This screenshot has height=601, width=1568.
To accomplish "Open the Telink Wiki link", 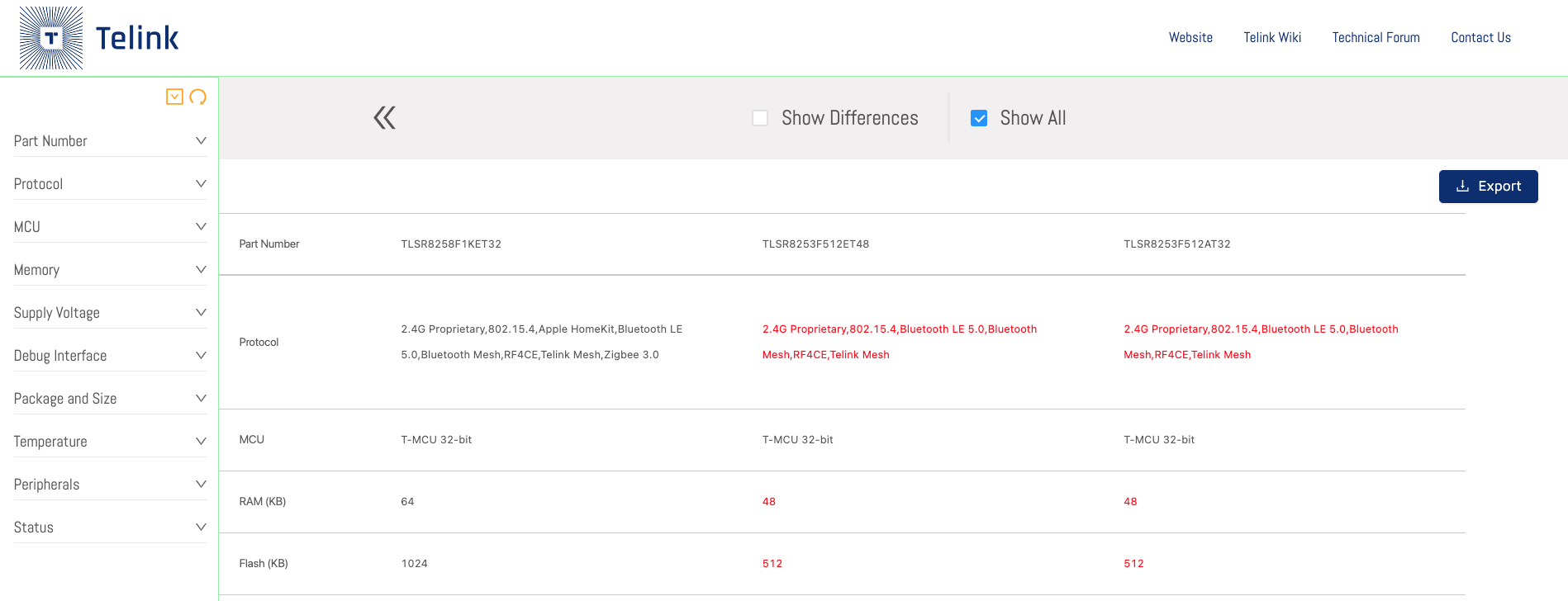I will click(1272, 37).
